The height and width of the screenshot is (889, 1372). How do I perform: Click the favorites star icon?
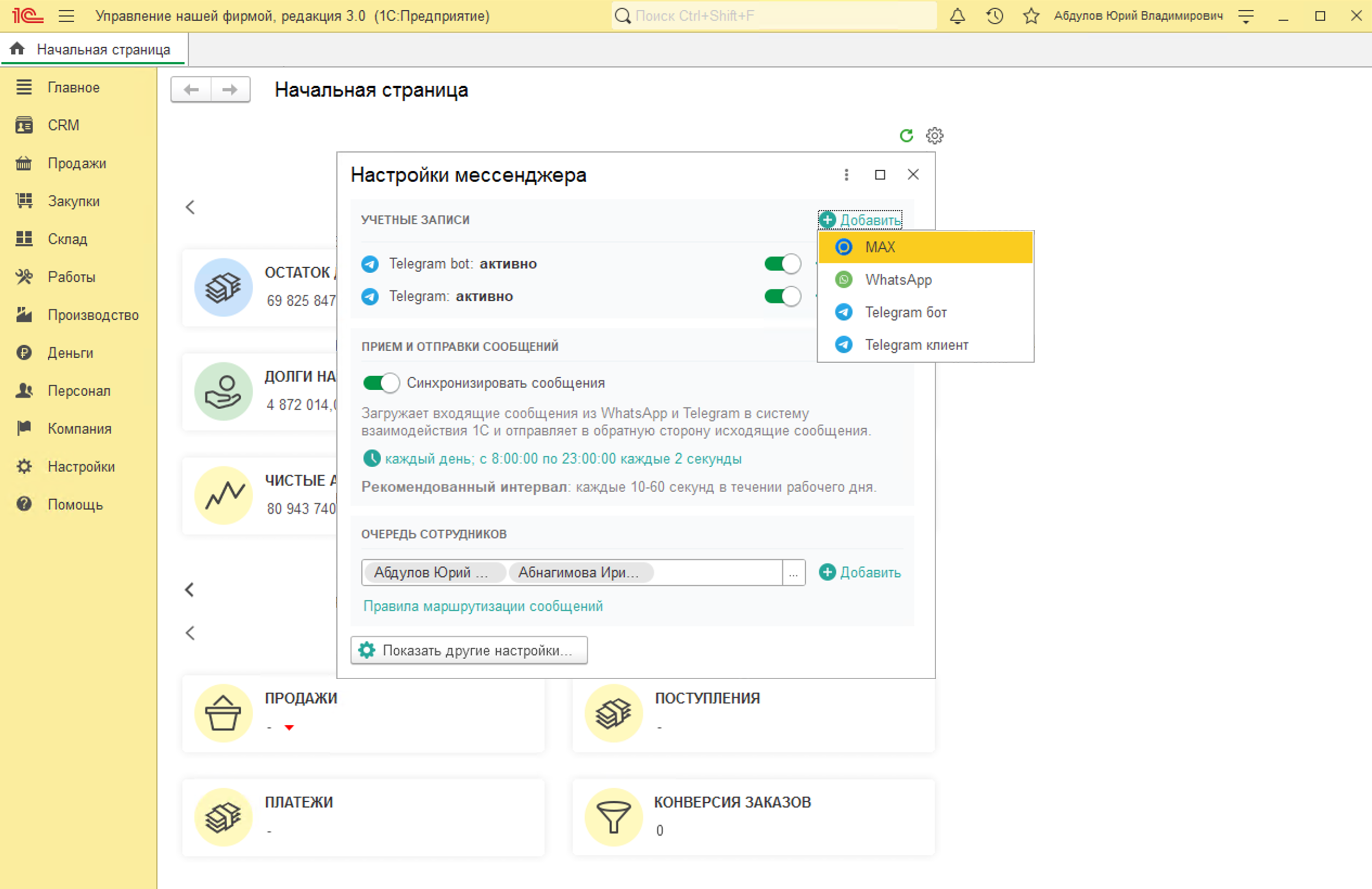click(1031, 16)
